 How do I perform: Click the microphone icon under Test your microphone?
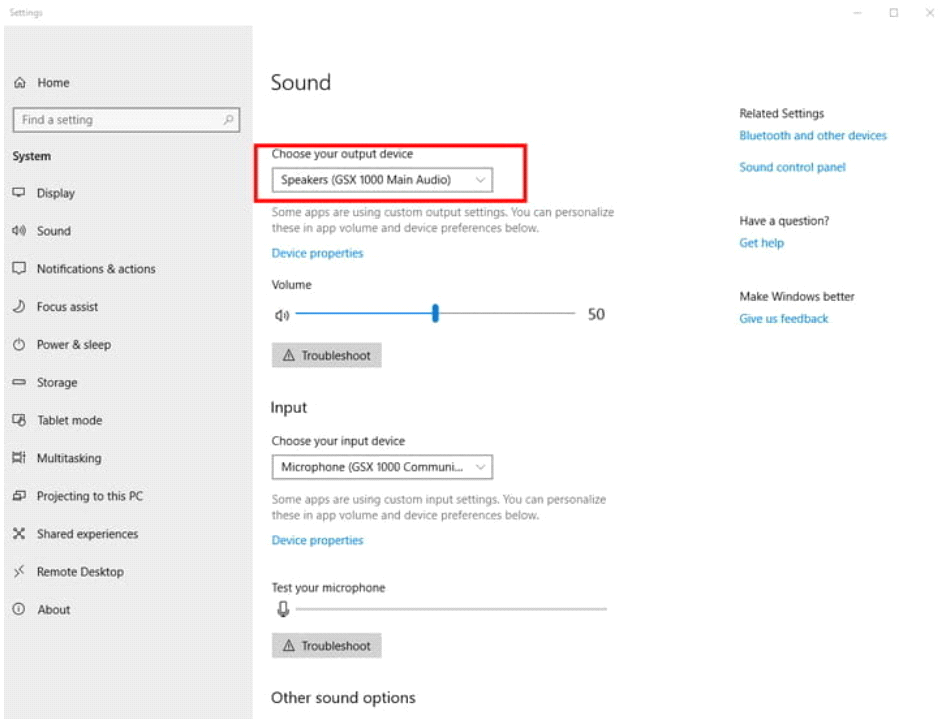point(283,608)
